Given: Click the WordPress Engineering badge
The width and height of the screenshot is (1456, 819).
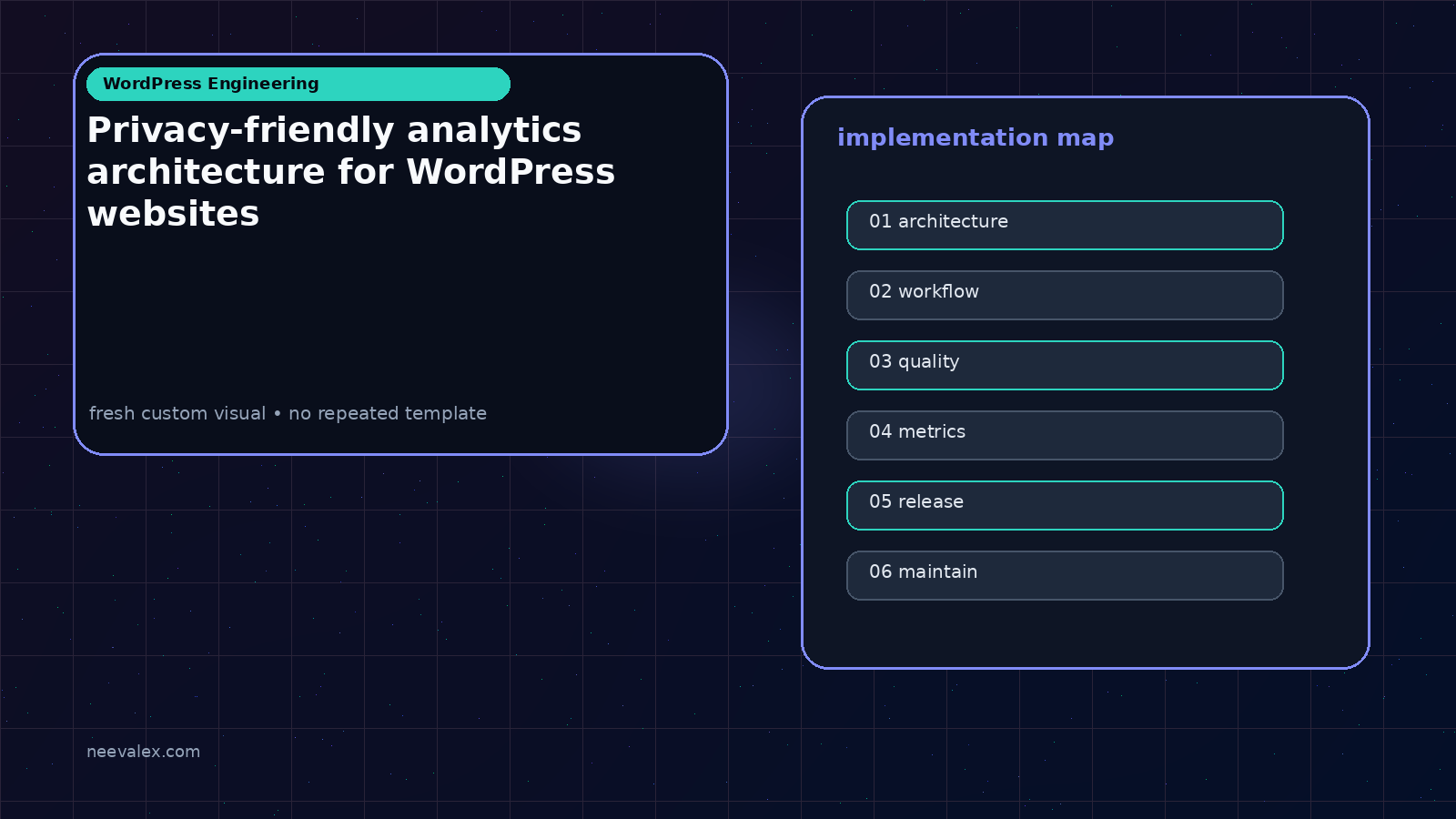Looking at the screenshot, I should tap(298, 84).
